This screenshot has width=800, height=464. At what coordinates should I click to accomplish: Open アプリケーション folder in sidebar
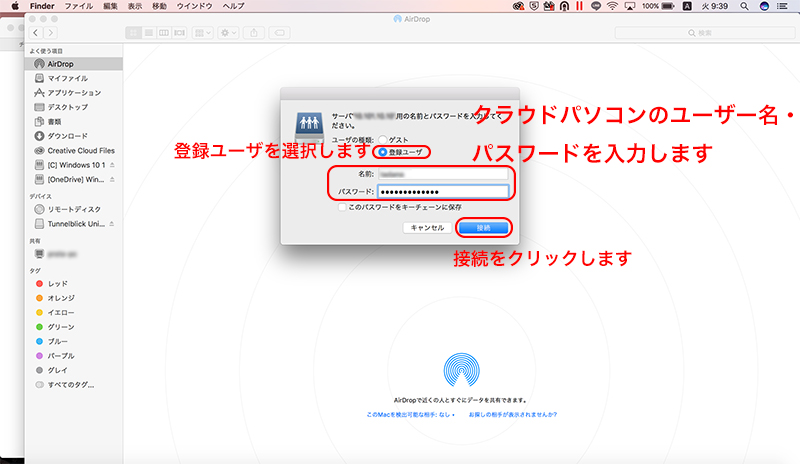(x=73, y=92)
